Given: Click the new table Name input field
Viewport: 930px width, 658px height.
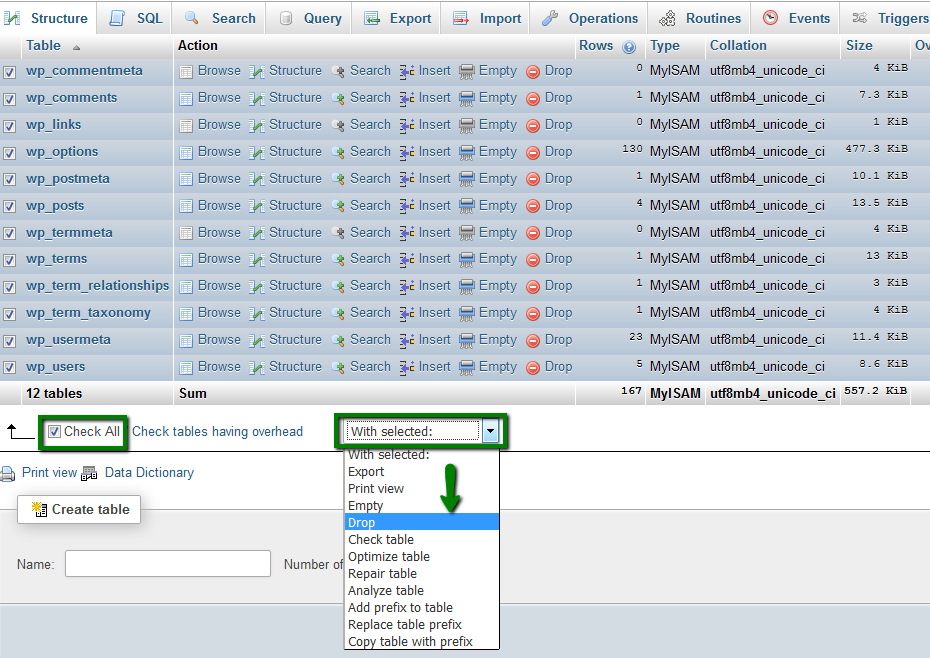Looking at the screenshot, I should coord(168,564).
